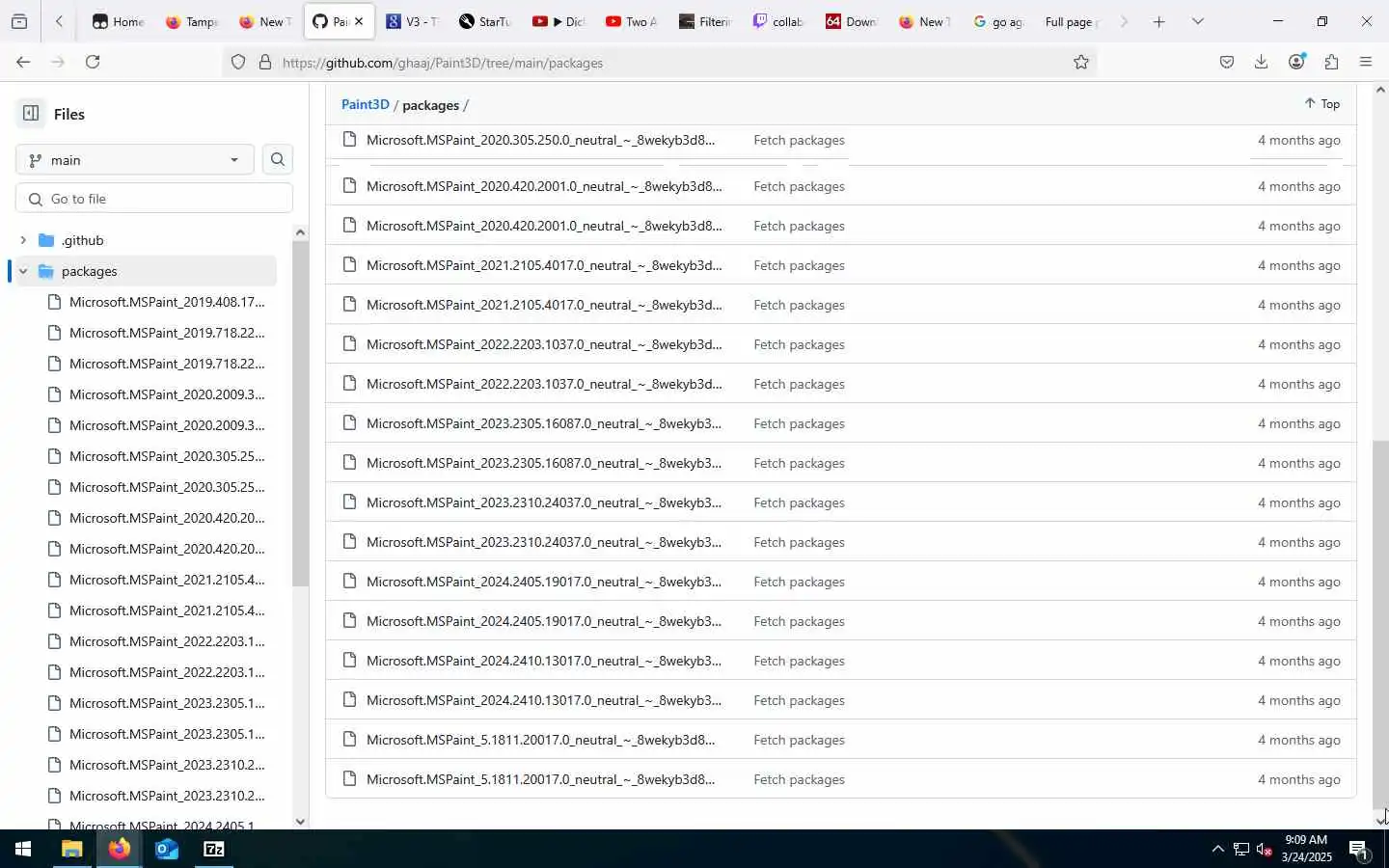Open last Microsoft.MSPaint_5.1811.20017.0 file link

(540, 779)
